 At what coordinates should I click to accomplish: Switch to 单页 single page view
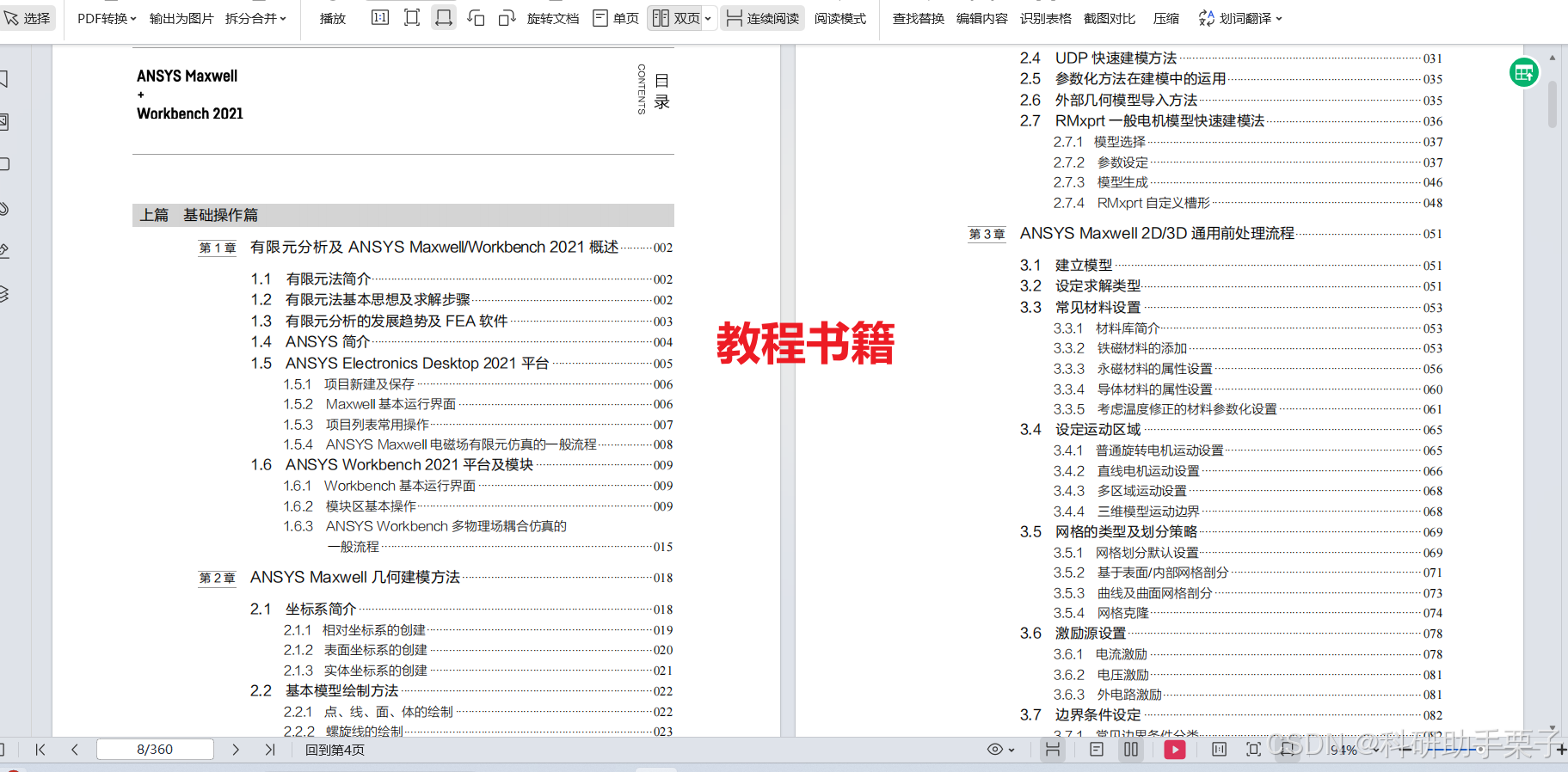tap(616, 18)
